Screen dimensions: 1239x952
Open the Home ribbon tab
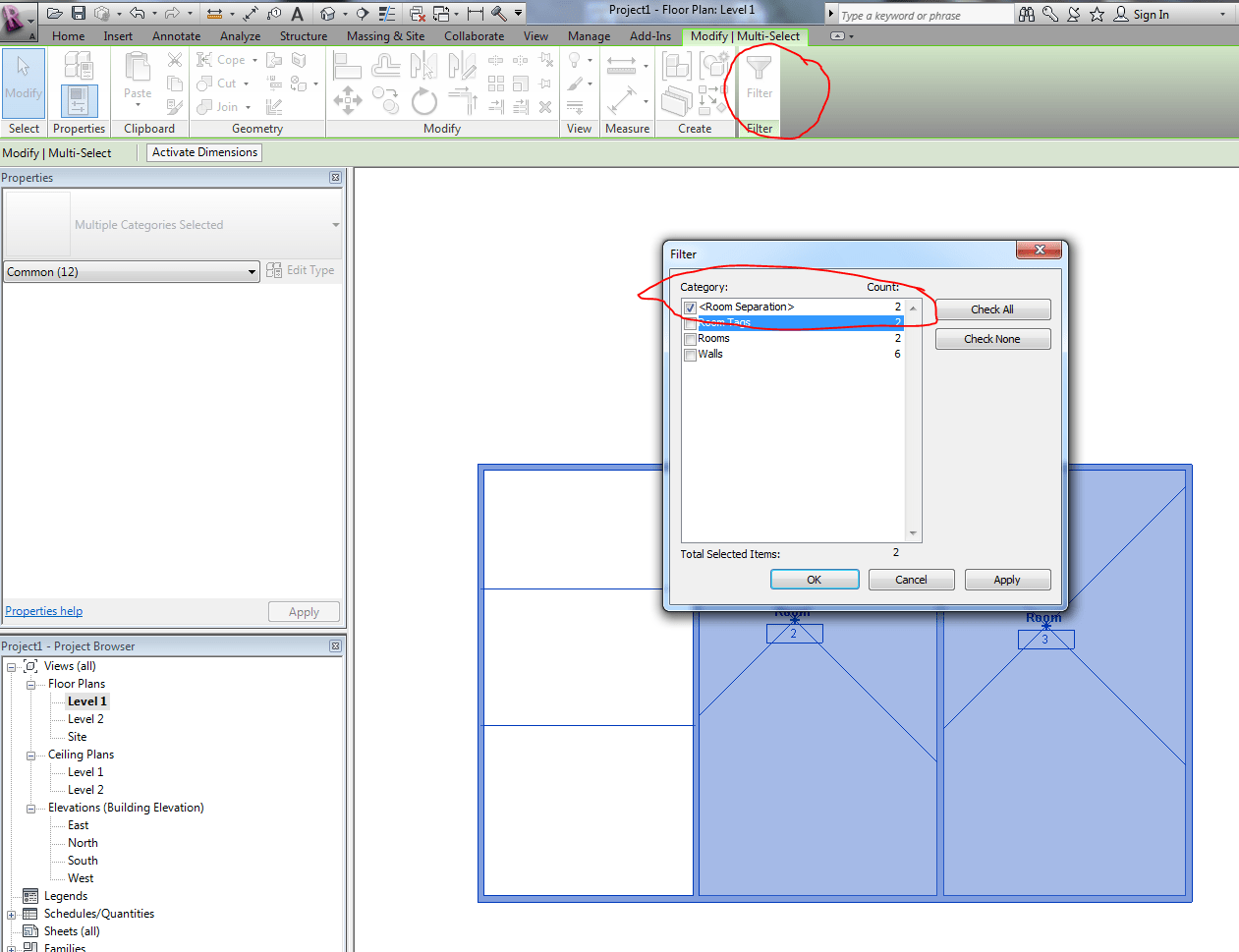(x=68, y=36)
